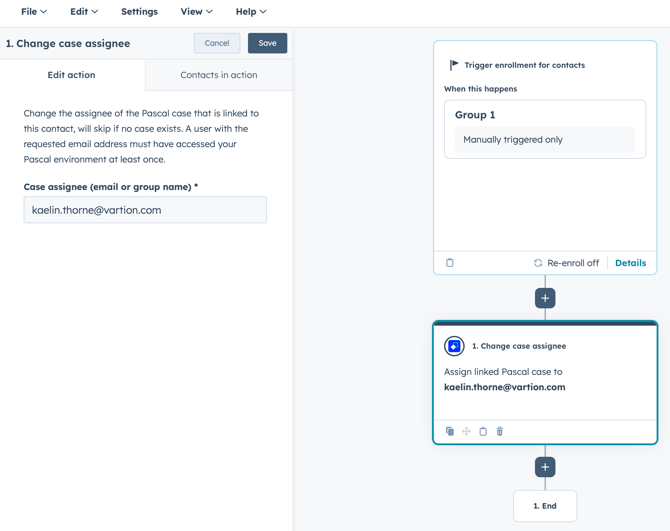Click the Pascal app icon on the action card
The height and width of the screenshot is (531, 670).
(454, 346)
